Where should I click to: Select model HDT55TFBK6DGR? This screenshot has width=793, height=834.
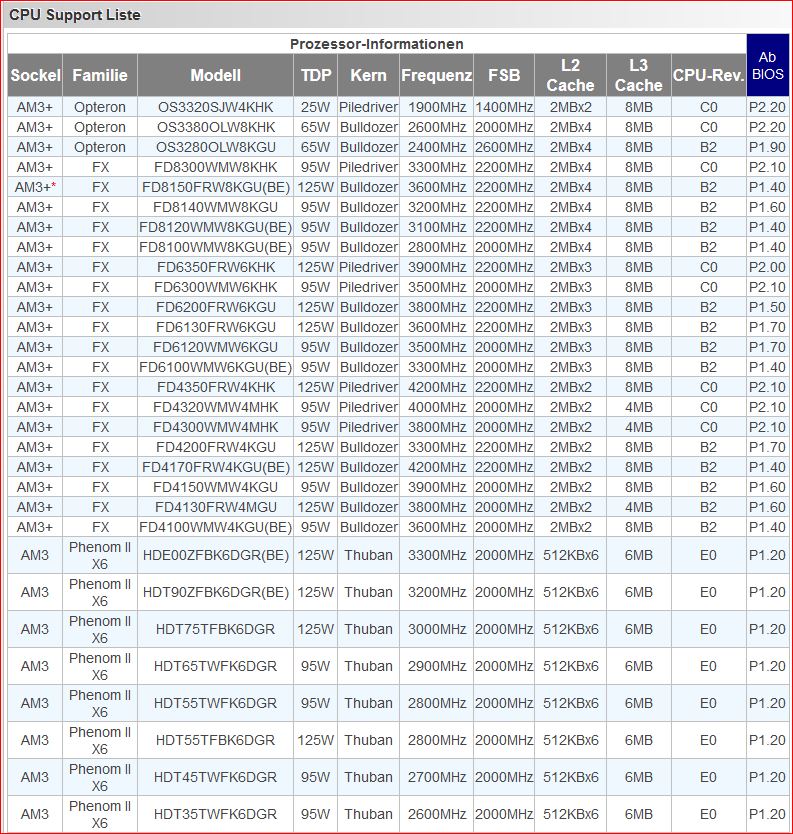215,740
